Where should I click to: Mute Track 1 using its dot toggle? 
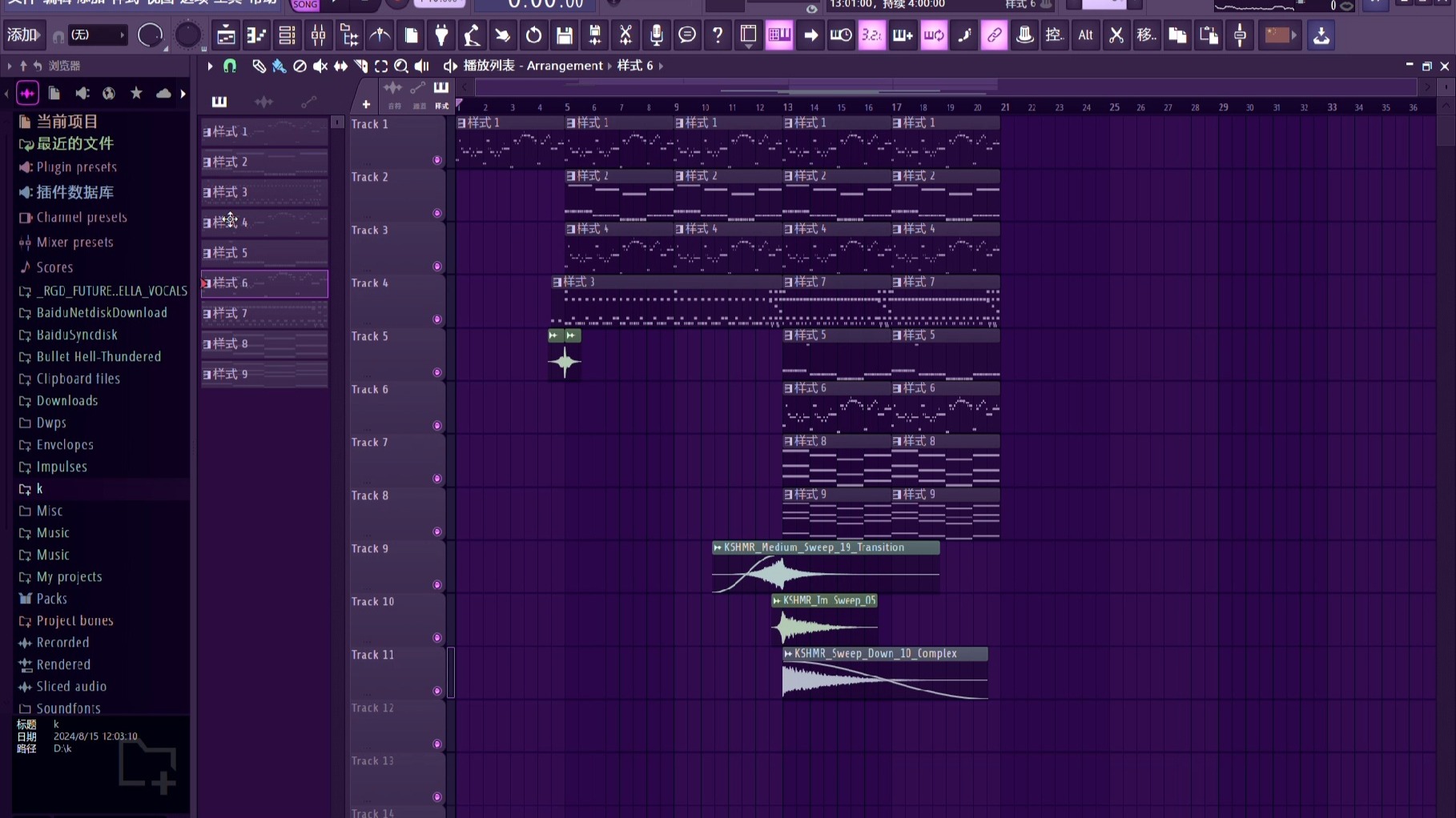[437, 160]
